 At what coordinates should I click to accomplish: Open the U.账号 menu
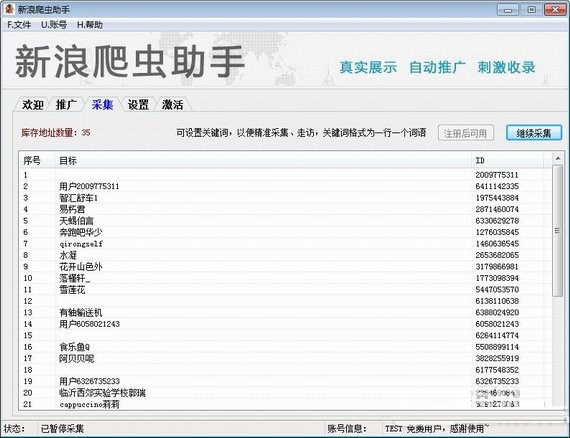pyautogui.click(x=54, y=25)
